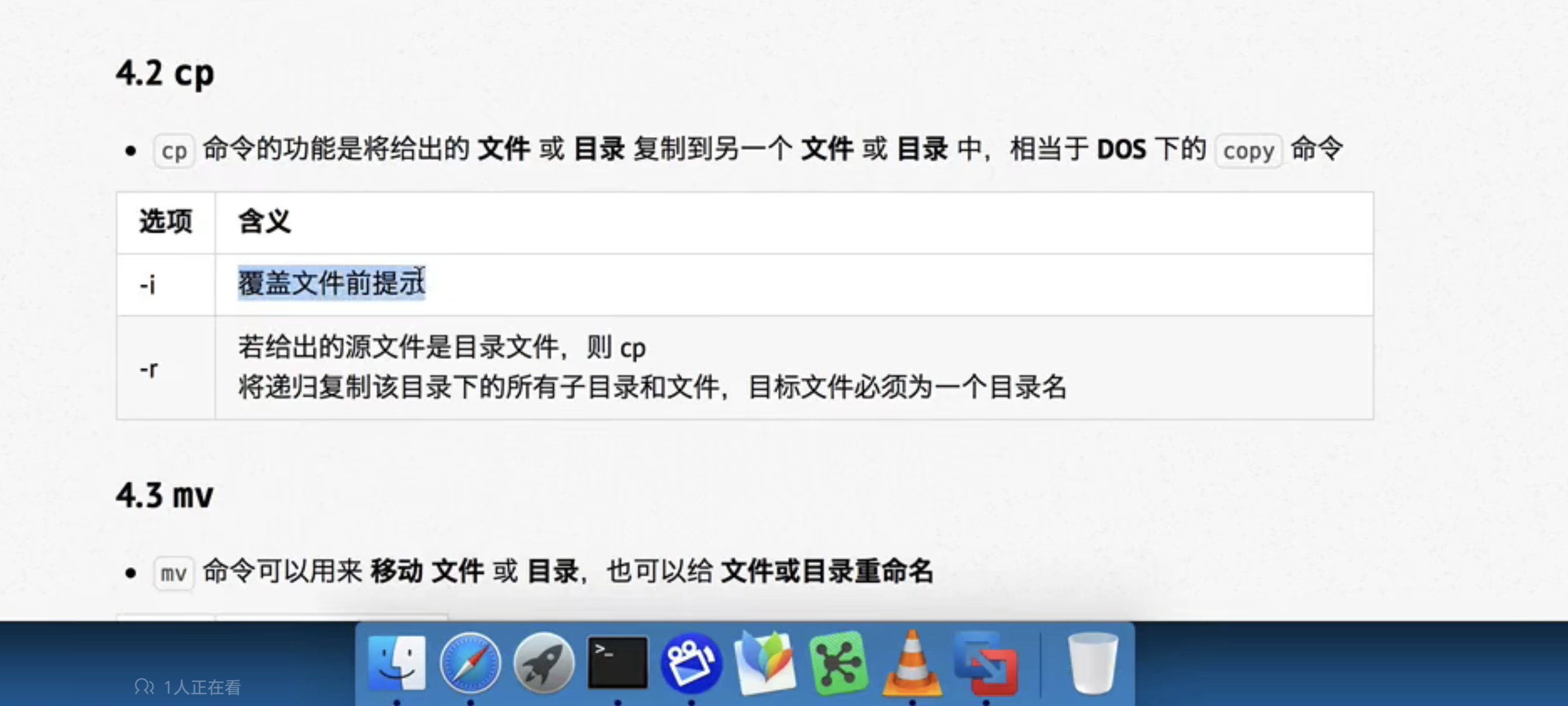Click the '1人正在看' viewer count label
1568x706 pixels.
pyautogui.click(x=188, y=687)
